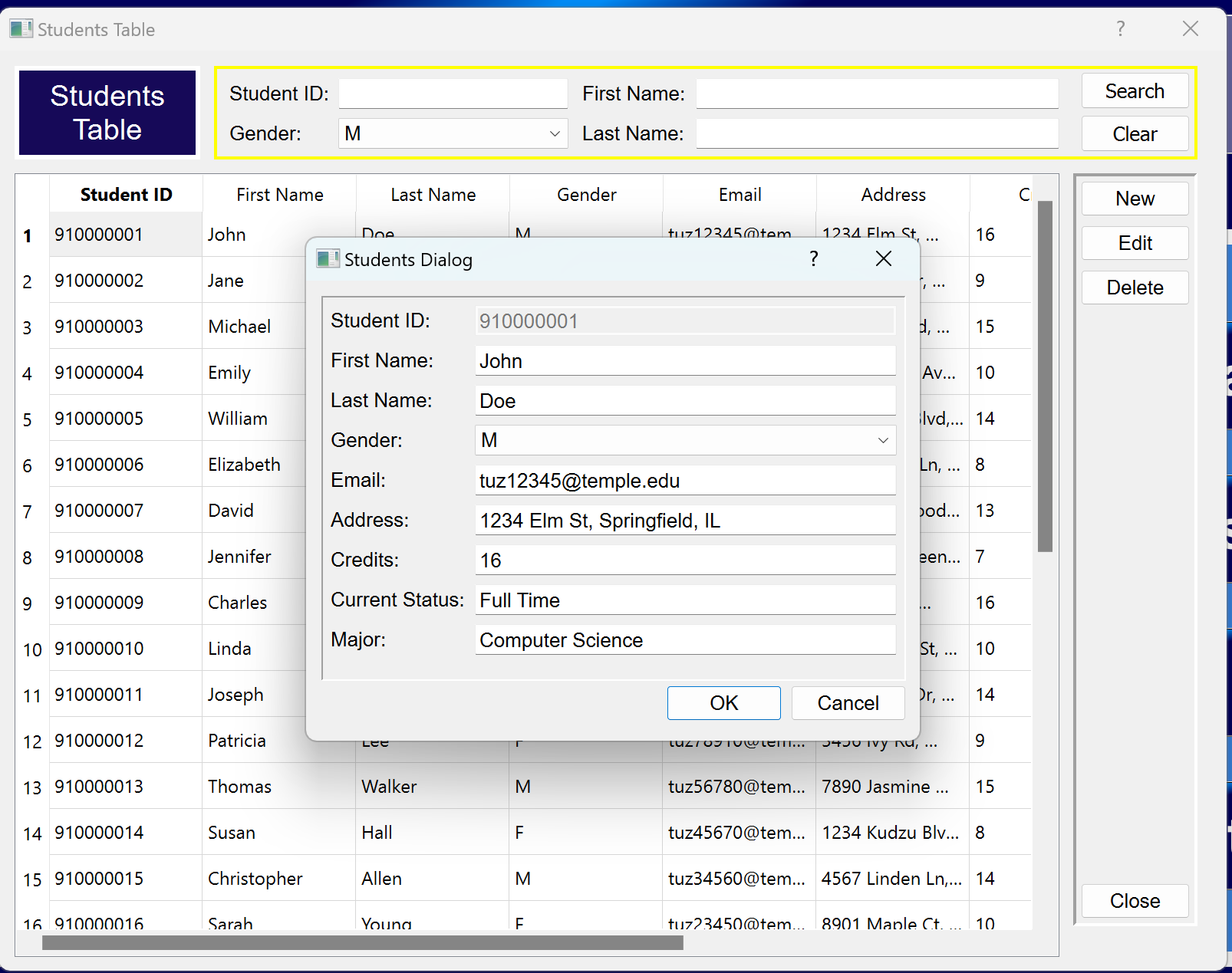The image size is (1232, 973).
Task: Click the Search button
Action: pyautogui.click(x=1135, y=91)
